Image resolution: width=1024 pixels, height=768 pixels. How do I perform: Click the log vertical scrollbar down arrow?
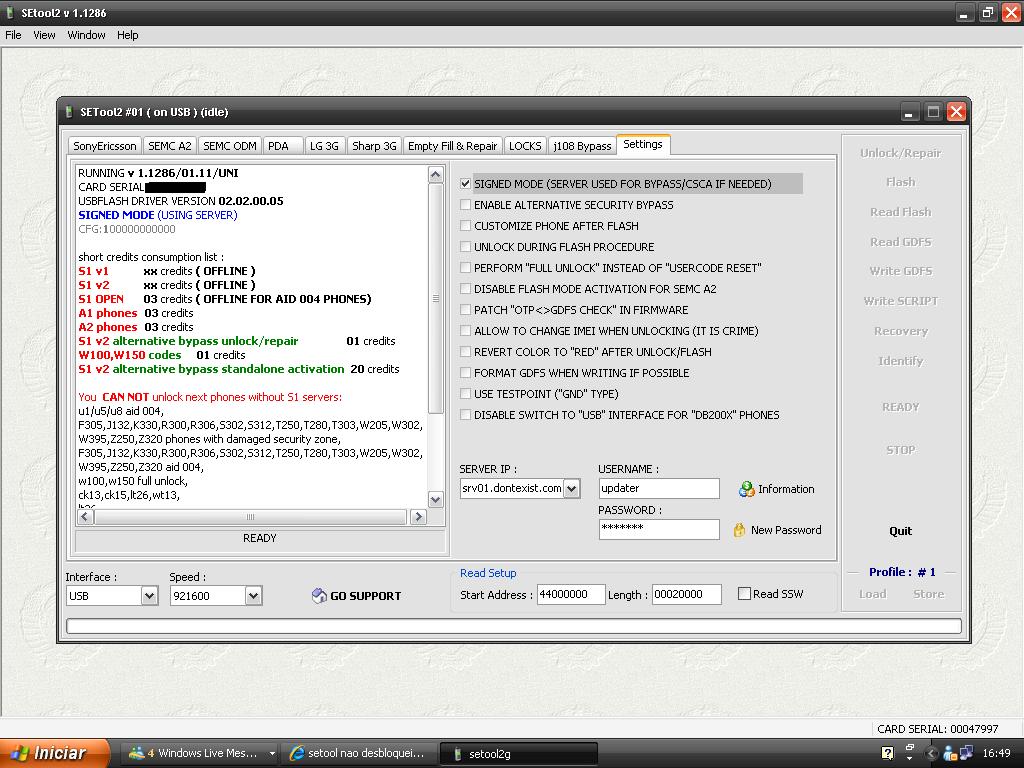[436, 500]
